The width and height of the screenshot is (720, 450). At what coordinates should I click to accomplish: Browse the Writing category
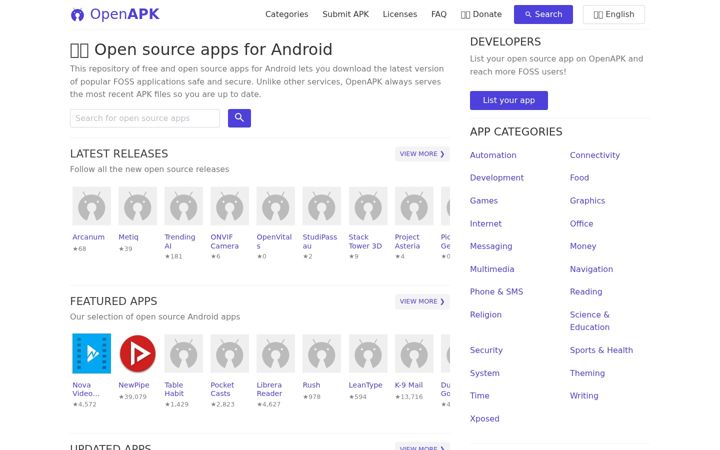click(584, 395)
